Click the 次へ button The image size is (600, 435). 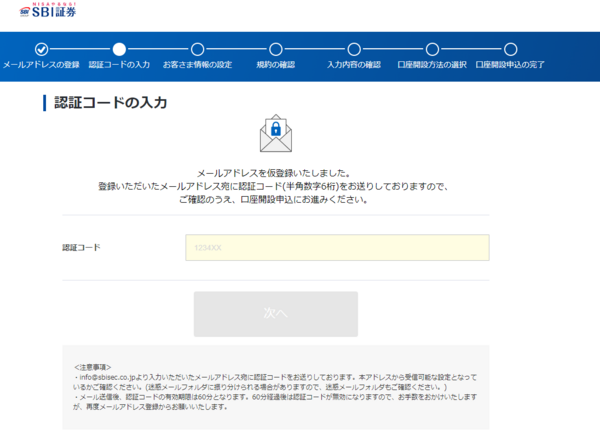[x=276, y=314]
